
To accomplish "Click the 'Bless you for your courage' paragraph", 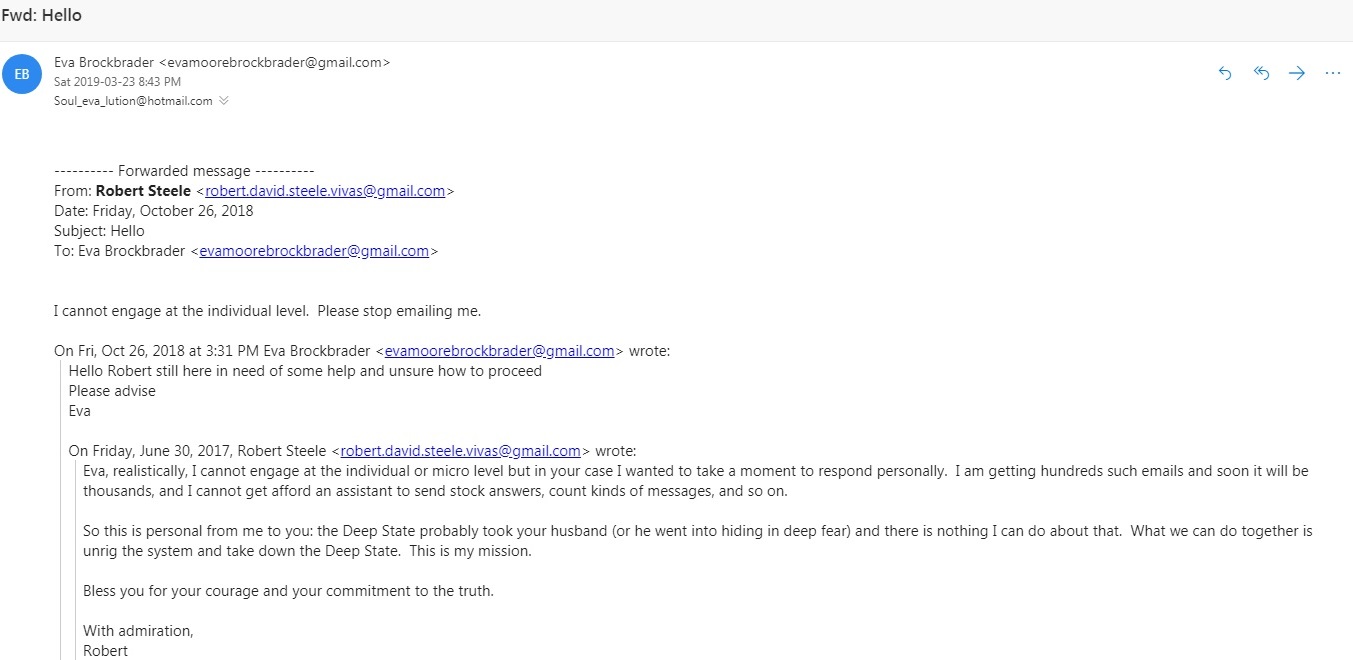I will [x=288, y=591].
